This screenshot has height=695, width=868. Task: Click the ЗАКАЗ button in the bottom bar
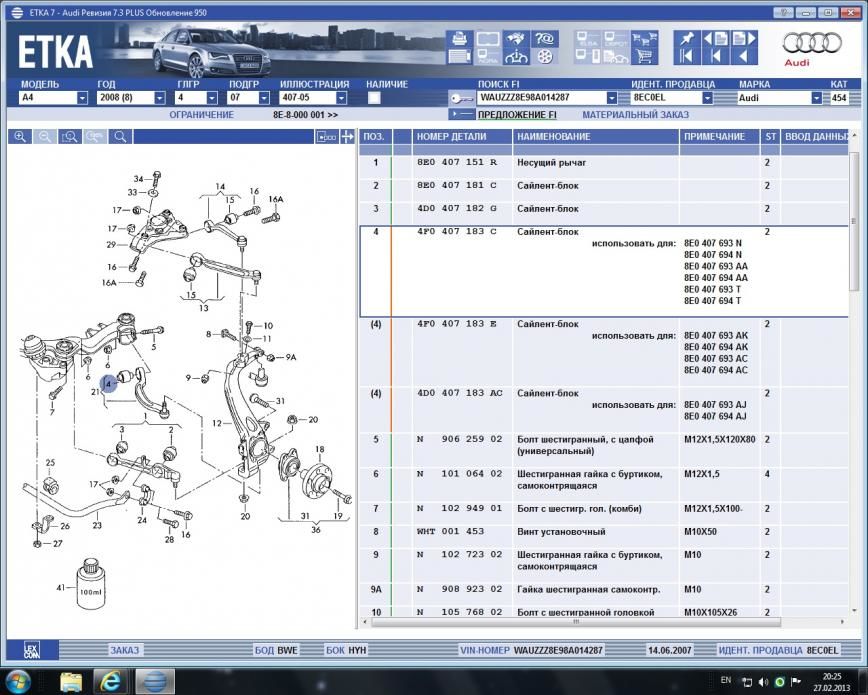click(123, 650)
